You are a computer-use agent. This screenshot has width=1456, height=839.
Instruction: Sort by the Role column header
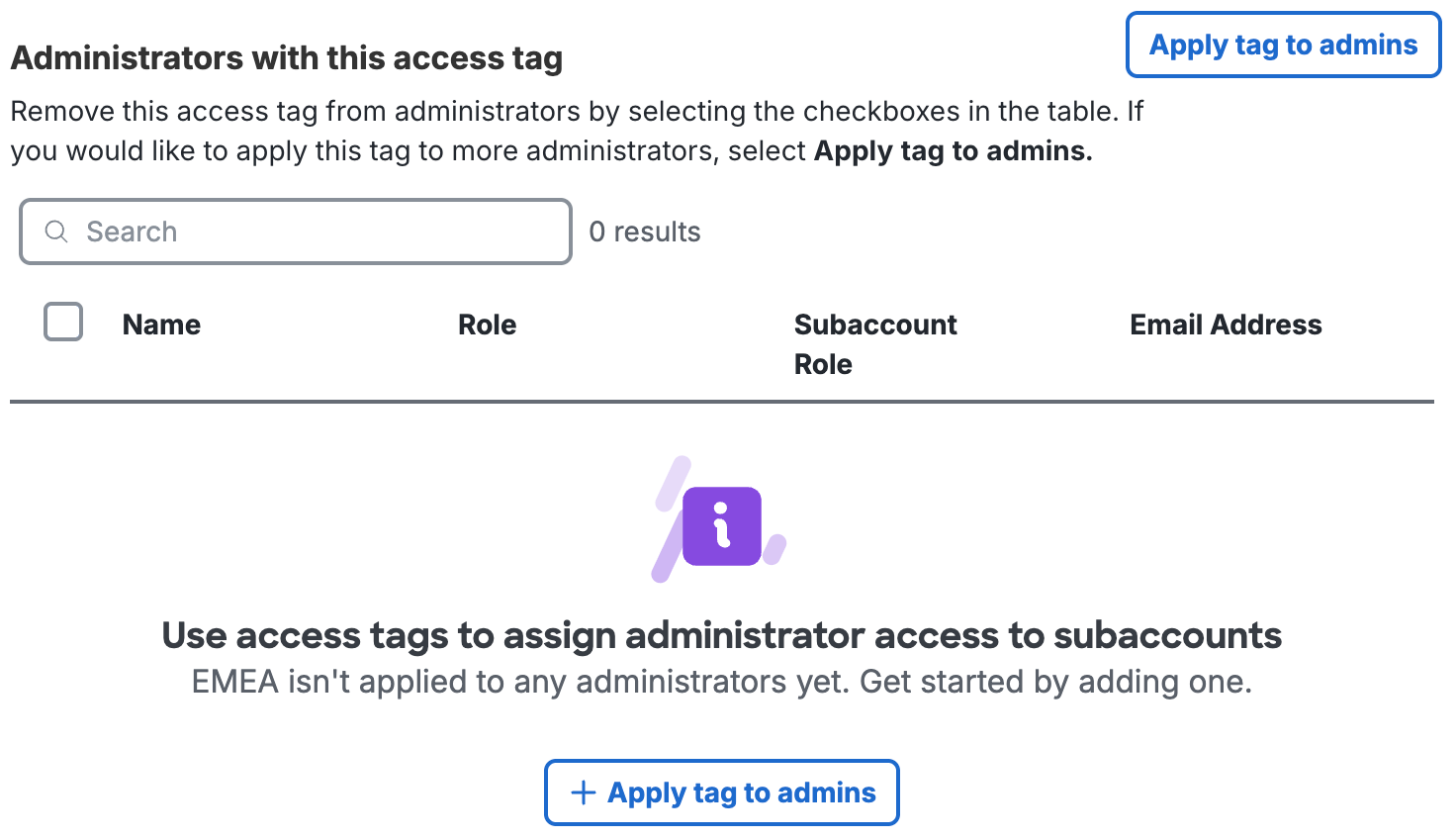coord(487,324)
